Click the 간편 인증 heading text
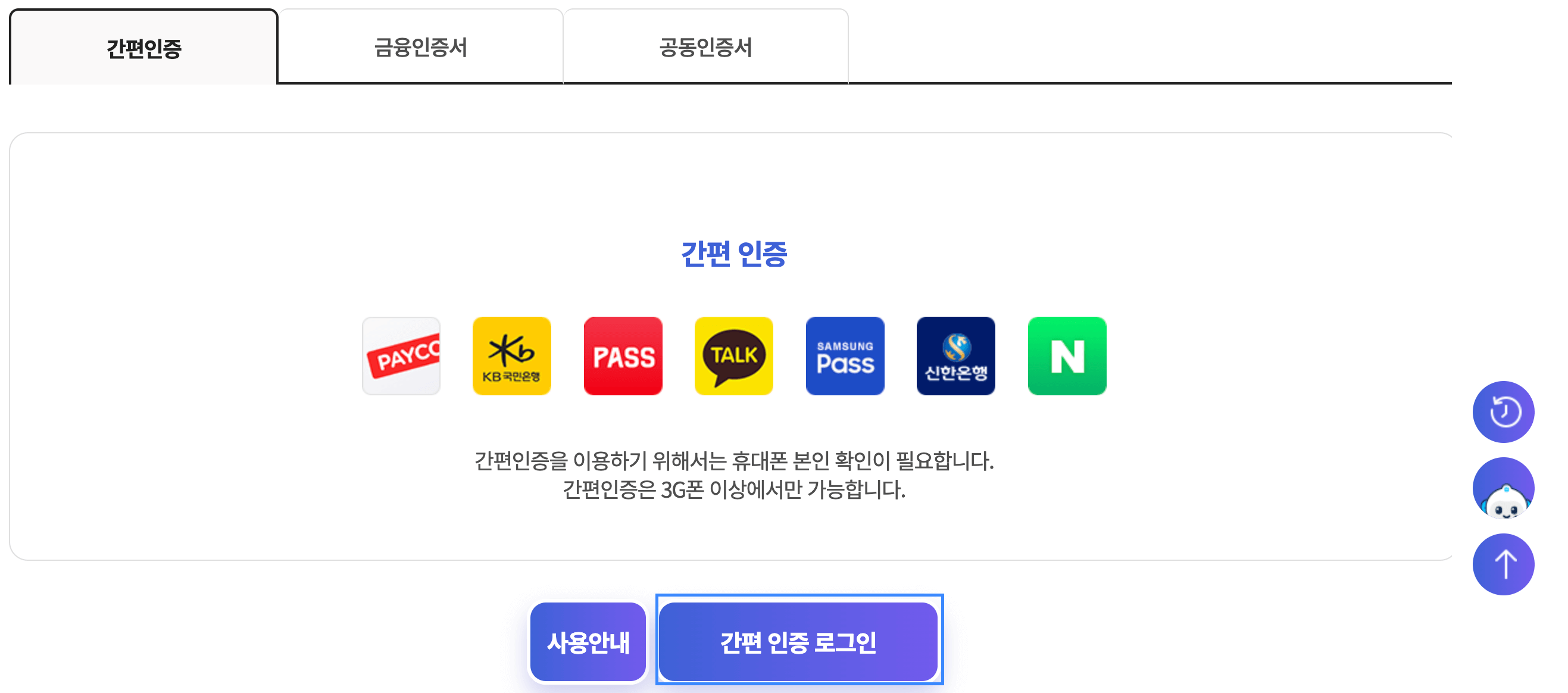Viewport: 1568px width, 693px height. (x=734, y=254)
